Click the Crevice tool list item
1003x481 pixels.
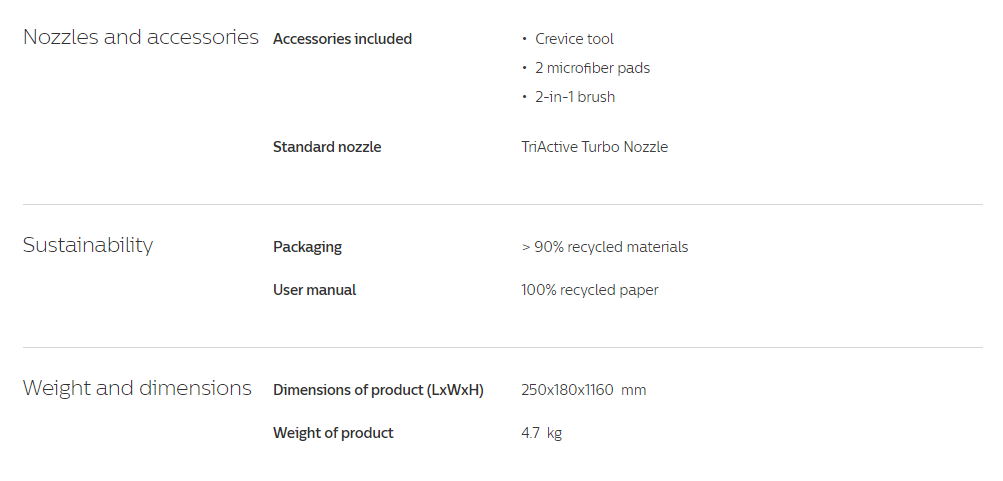pos(574,39)
